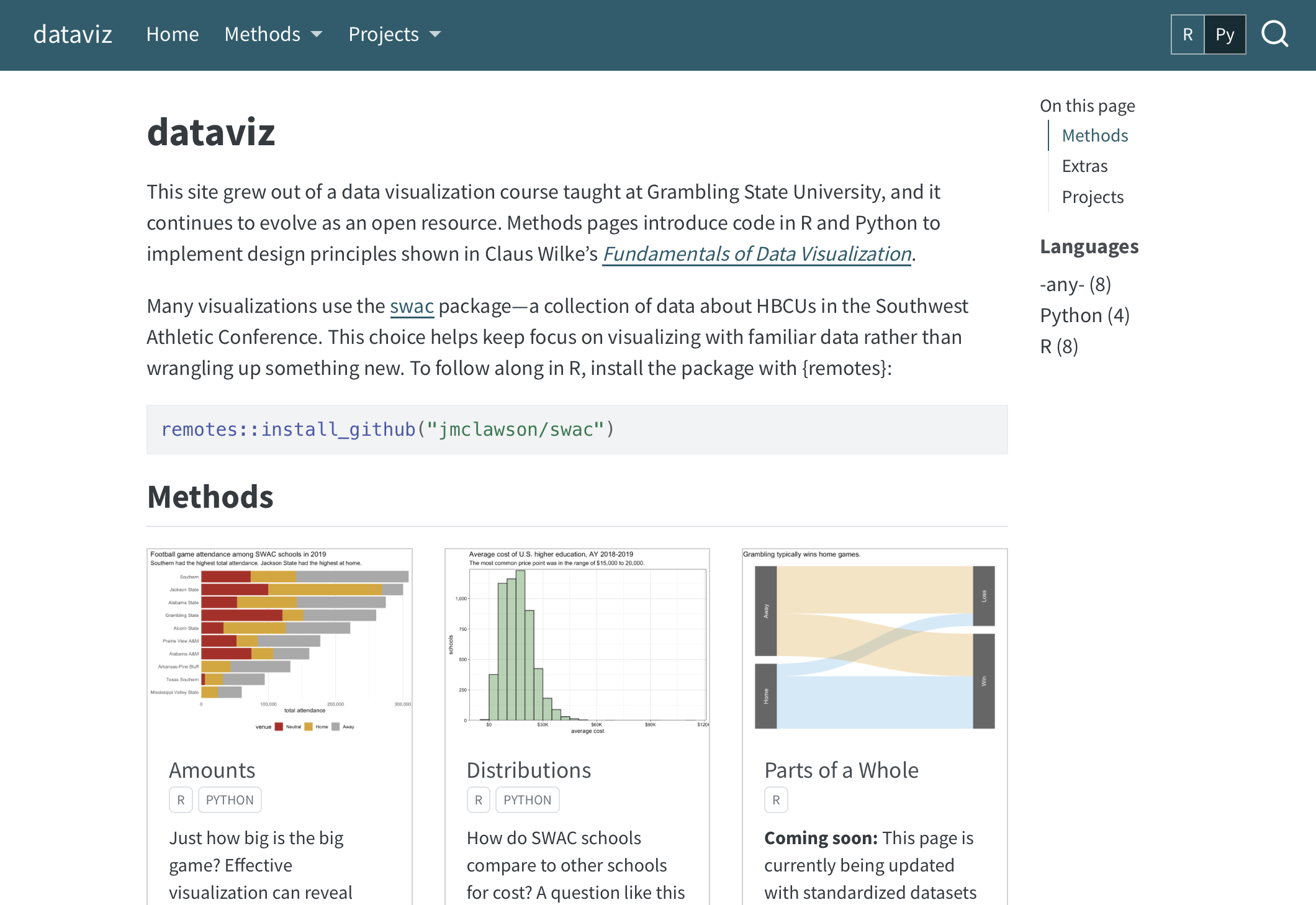Expand the Projects navbar dropdown
Viewport: 1316px width, 905px height.
394,34
